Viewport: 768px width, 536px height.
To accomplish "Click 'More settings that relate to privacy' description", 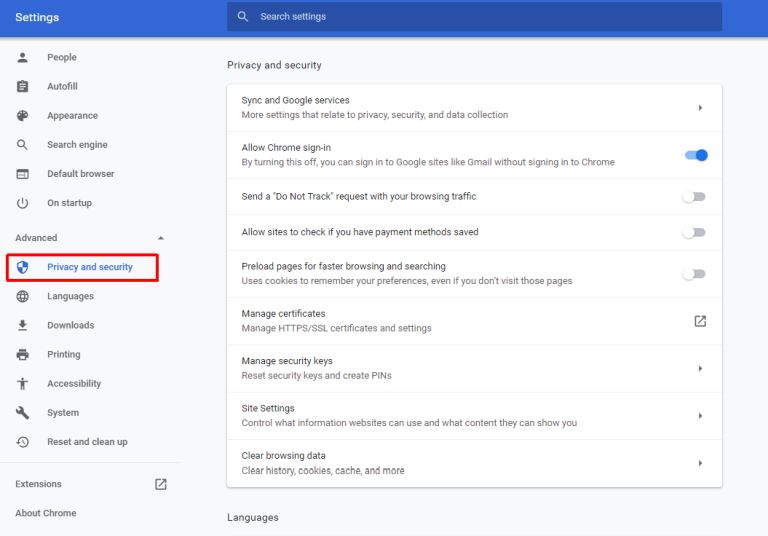I will [x=375, y=115].
